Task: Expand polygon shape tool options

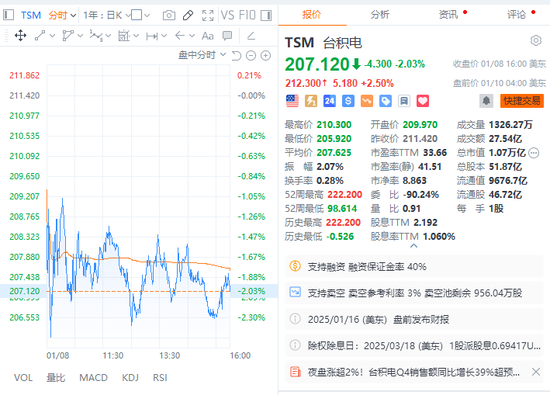Action: click(x=80, y=35)
